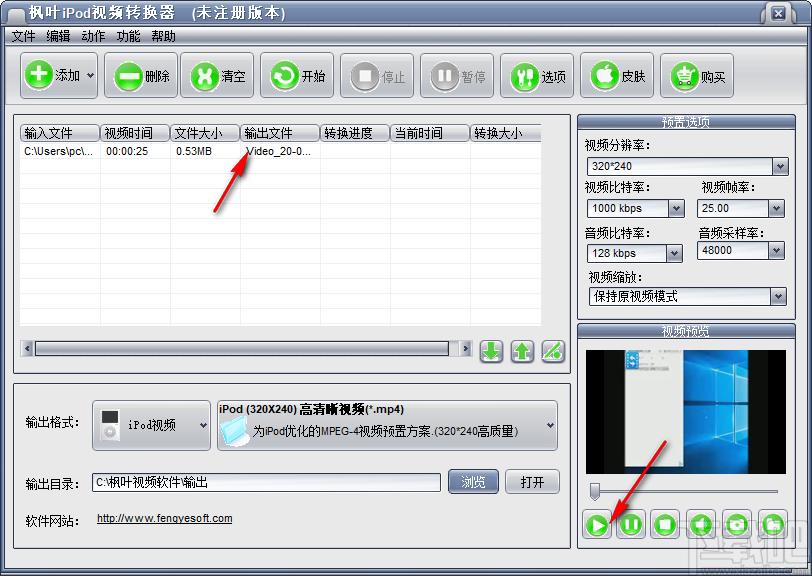The height and width of the screenshot is (576, 812).
Task: Click the 00:00:25 duration cell
Action: (127, 151)
